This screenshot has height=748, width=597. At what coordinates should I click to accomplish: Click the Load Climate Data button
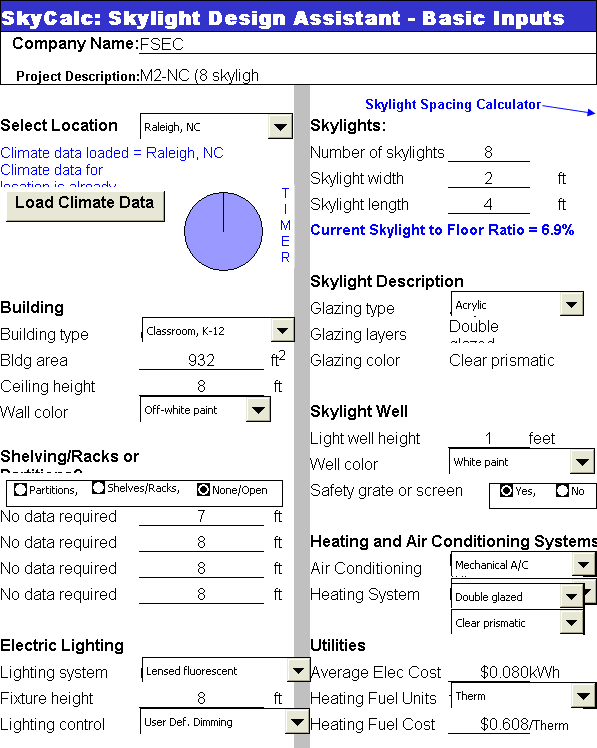85,206
